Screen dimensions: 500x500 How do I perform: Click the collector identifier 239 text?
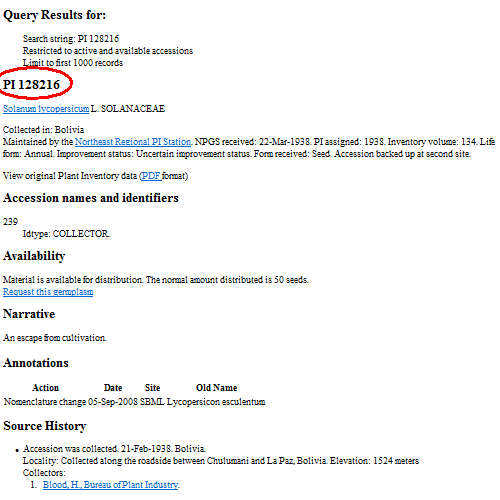click(x=10, y=222)
